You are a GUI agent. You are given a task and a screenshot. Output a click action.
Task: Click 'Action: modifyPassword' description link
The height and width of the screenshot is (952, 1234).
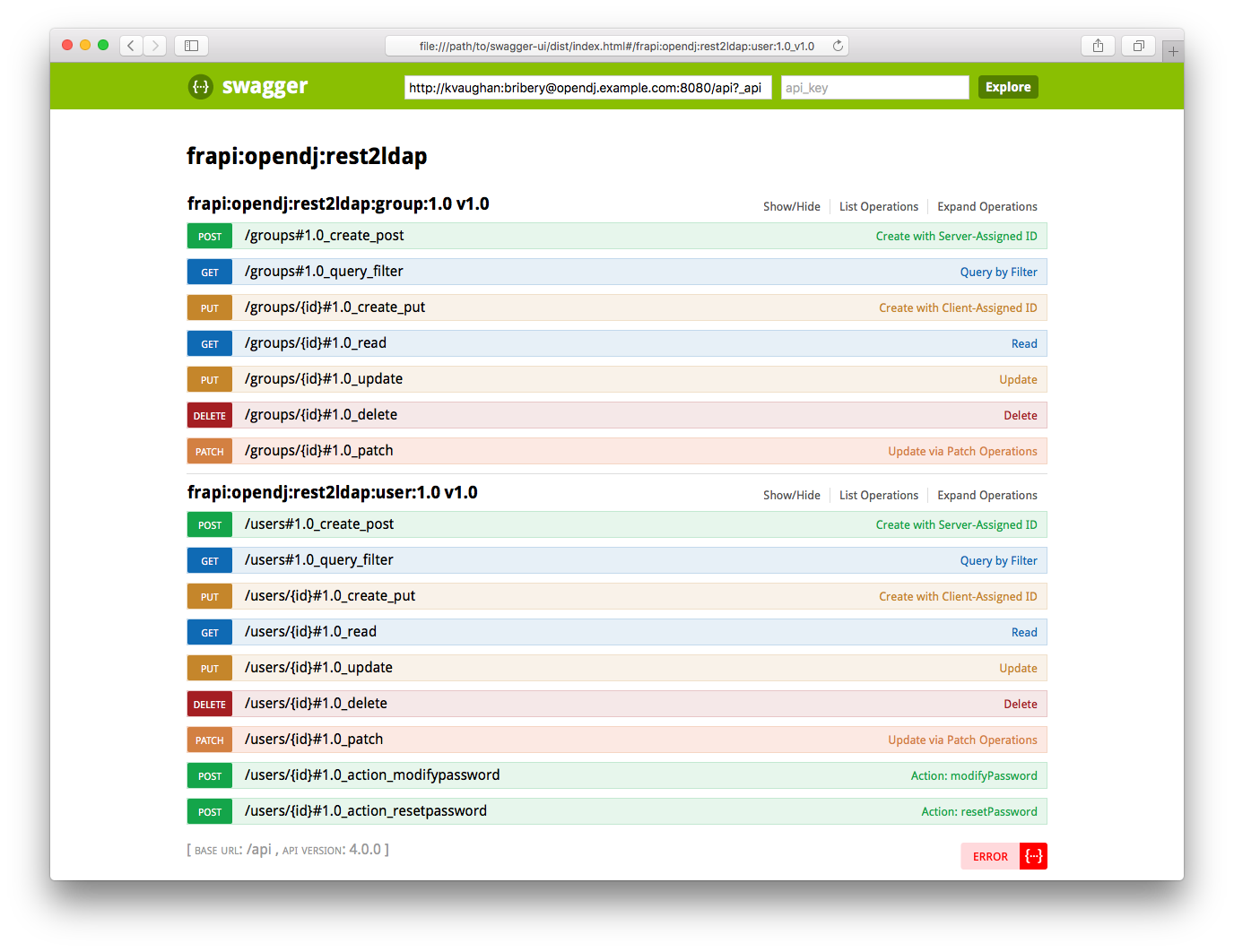point(974,776)
